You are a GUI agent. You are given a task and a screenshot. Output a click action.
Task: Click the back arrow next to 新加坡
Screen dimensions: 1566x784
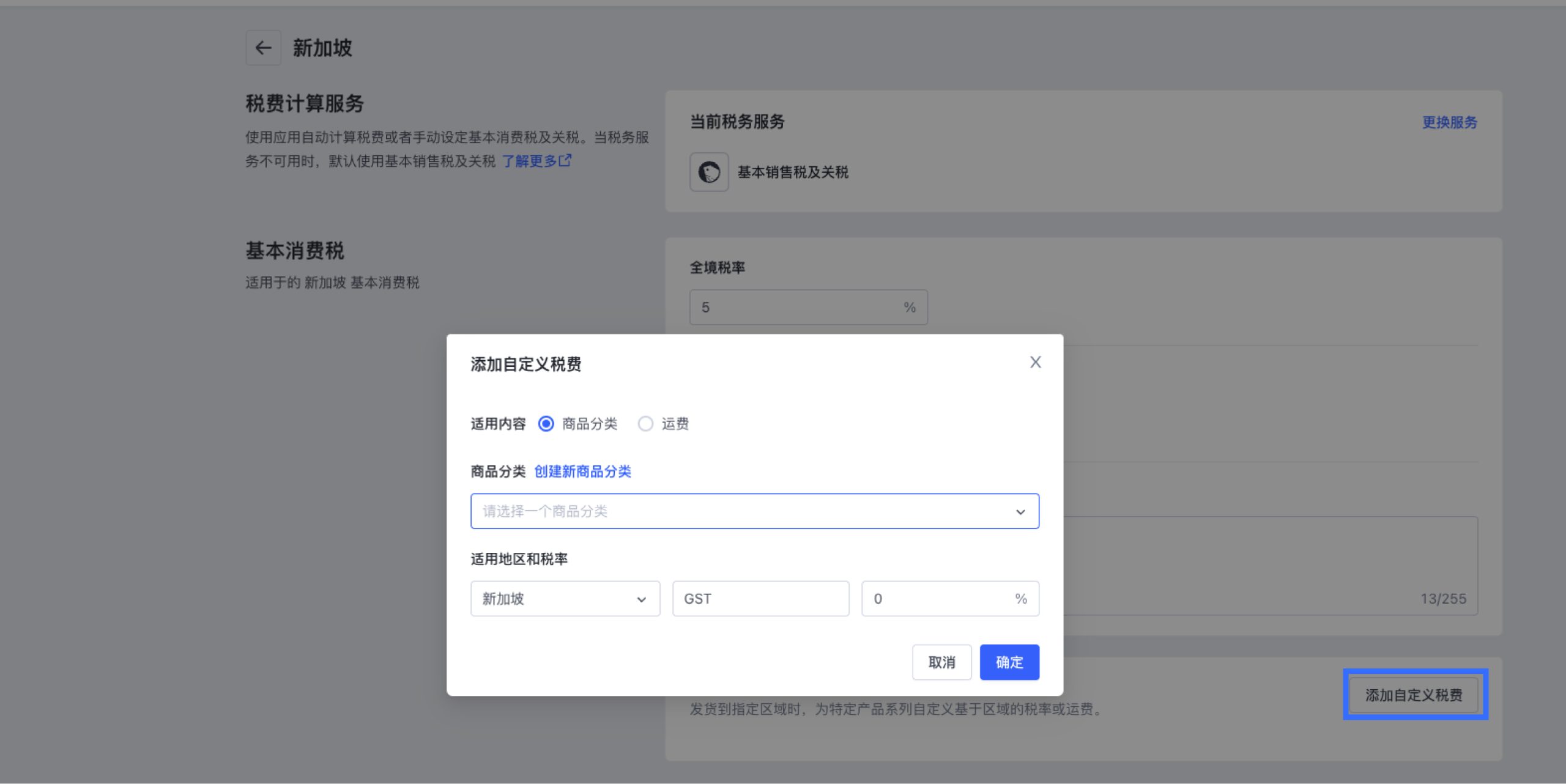[263, 48]
